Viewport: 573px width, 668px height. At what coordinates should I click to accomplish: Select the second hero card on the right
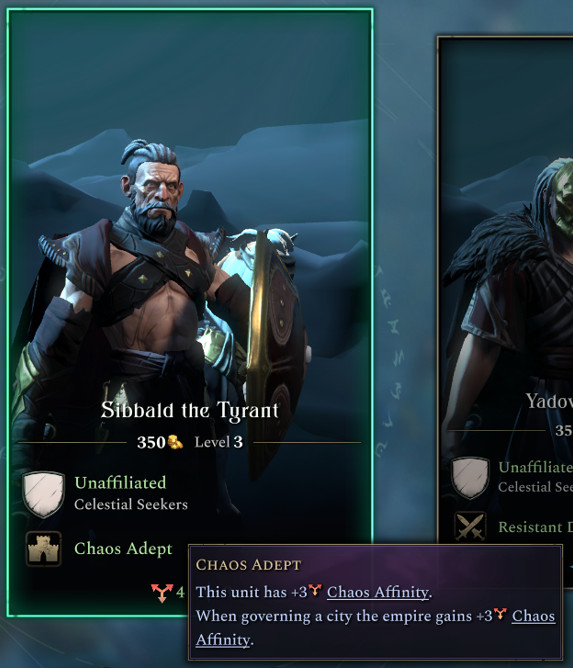click(505, 312)
